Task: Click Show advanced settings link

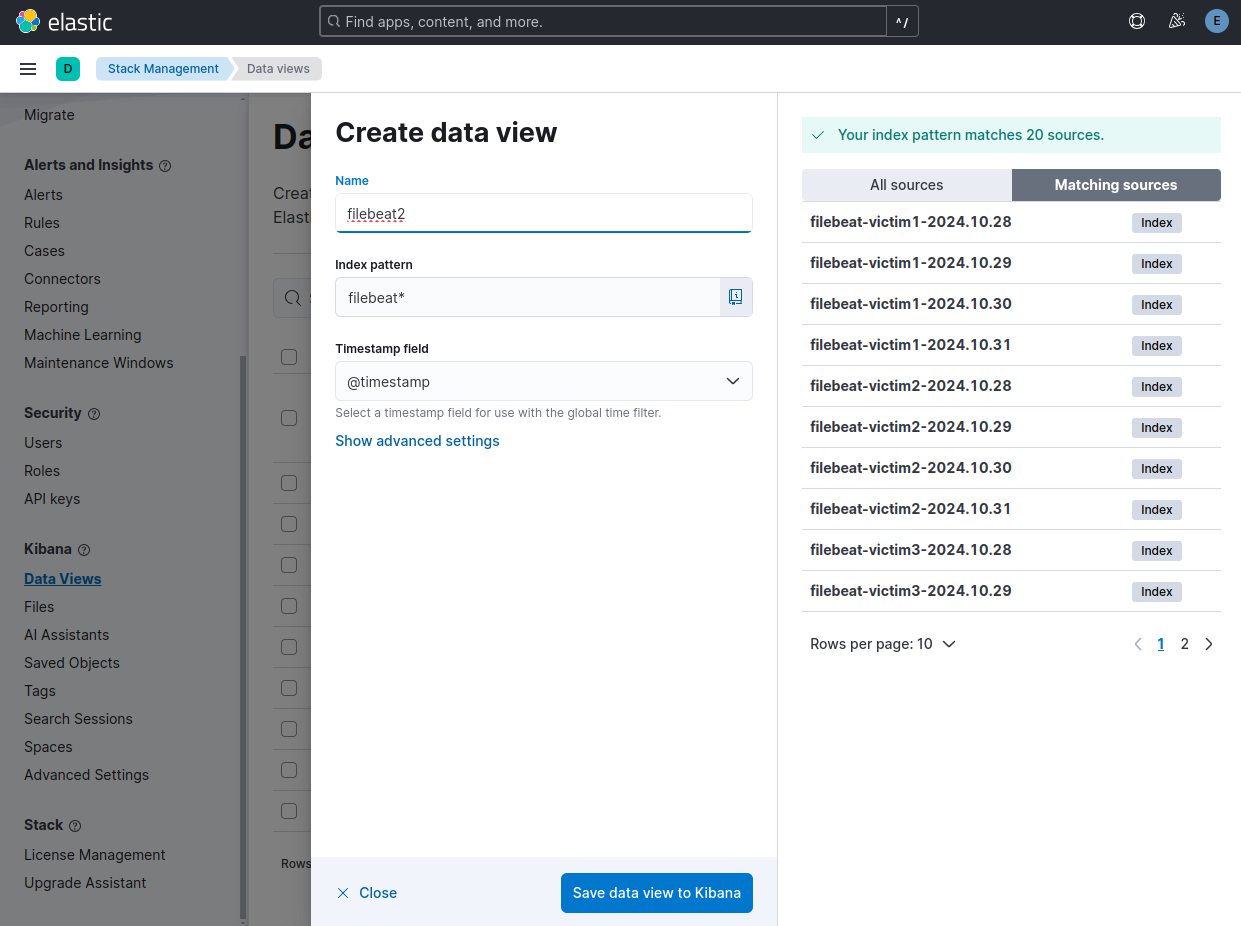Action: [417, 441]
